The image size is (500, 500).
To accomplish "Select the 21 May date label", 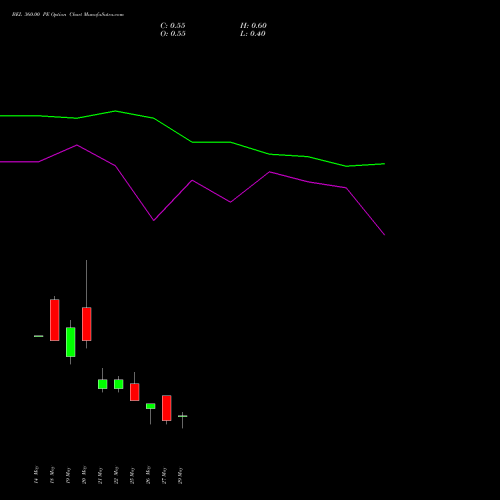I will tap(100, 475).
